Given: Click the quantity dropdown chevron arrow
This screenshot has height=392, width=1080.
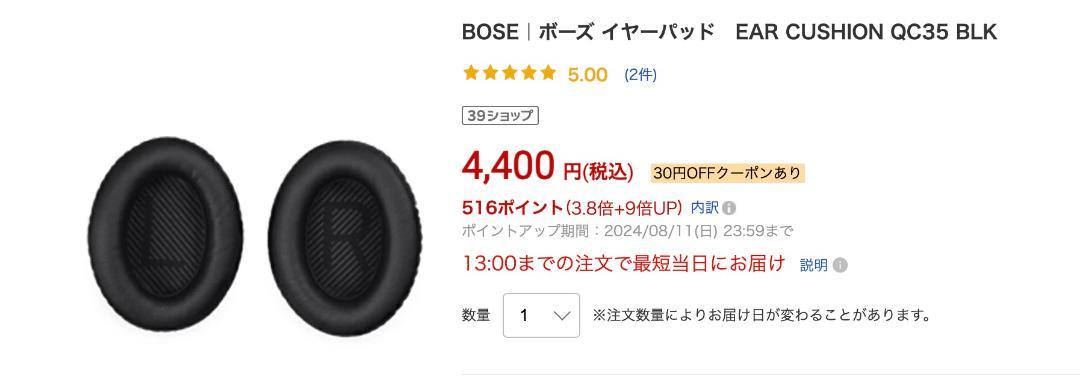Looking at the screenshot, I should [x=562, y=316].
